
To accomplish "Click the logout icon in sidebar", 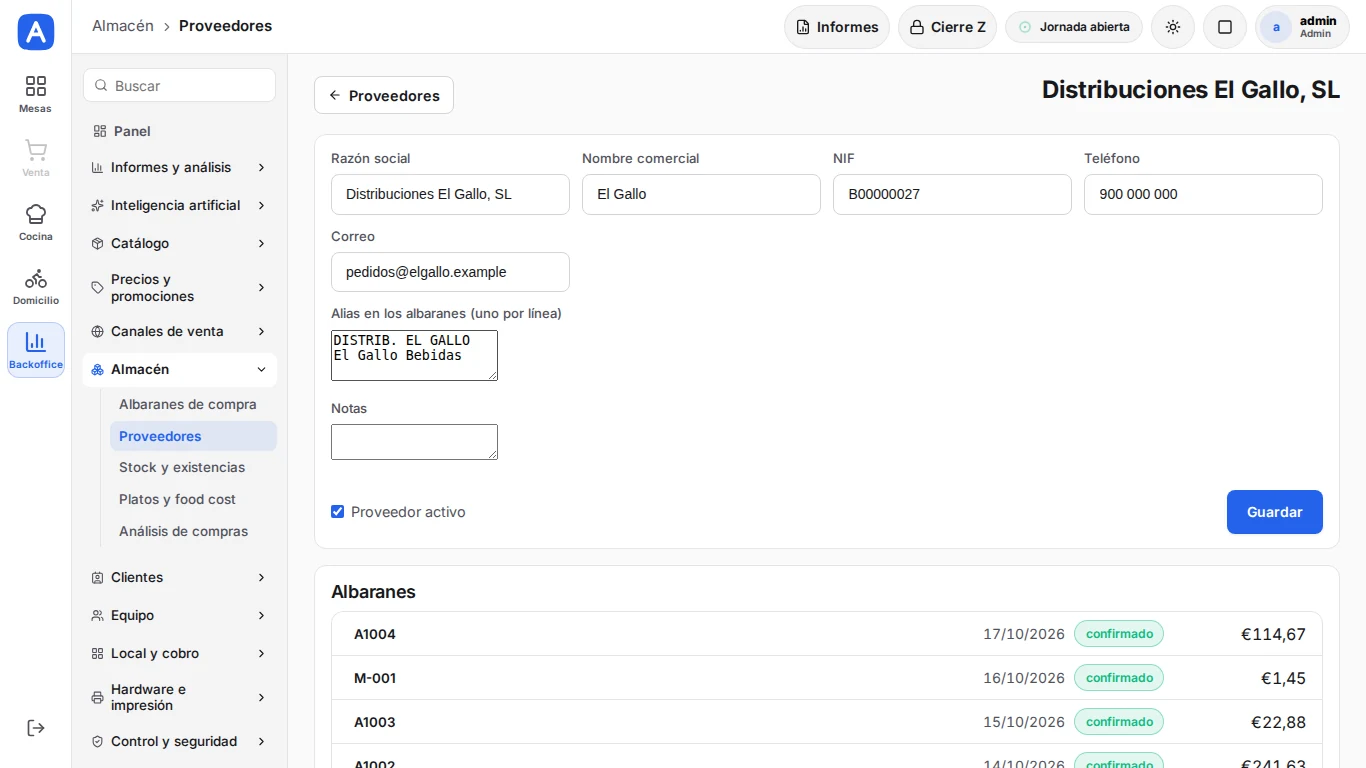I will tap(36, 728).
